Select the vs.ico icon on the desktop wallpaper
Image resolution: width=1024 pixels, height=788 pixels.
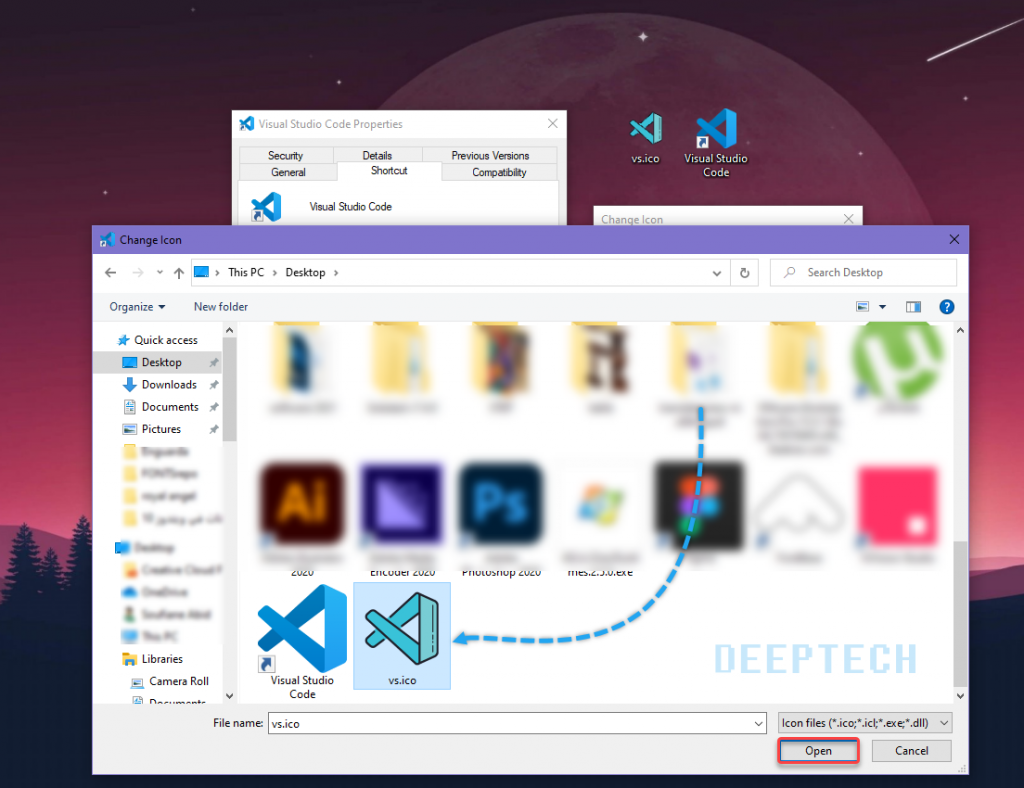(645, 138)
